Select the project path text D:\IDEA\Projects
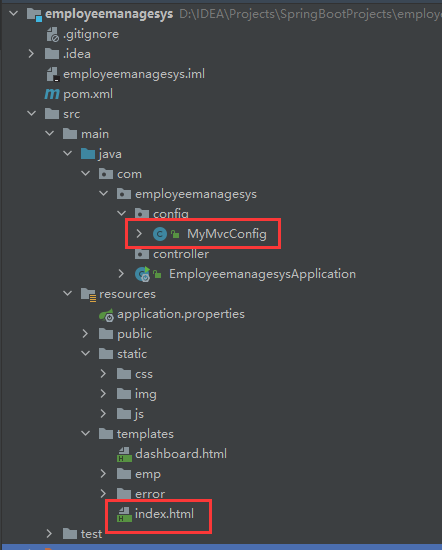This screenshot has height=550, width=442. click(x=227, y=14)
